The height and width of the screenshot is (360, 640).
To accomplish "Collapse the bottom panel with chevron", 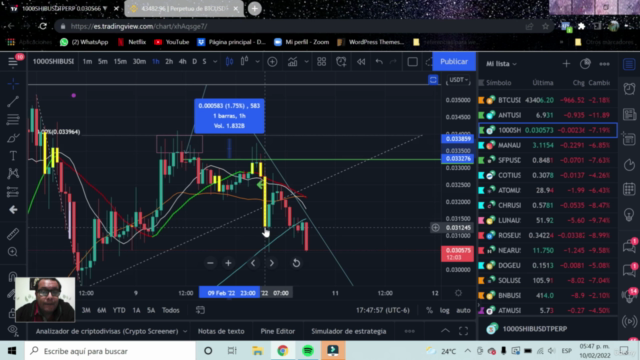I will point(445,331).
